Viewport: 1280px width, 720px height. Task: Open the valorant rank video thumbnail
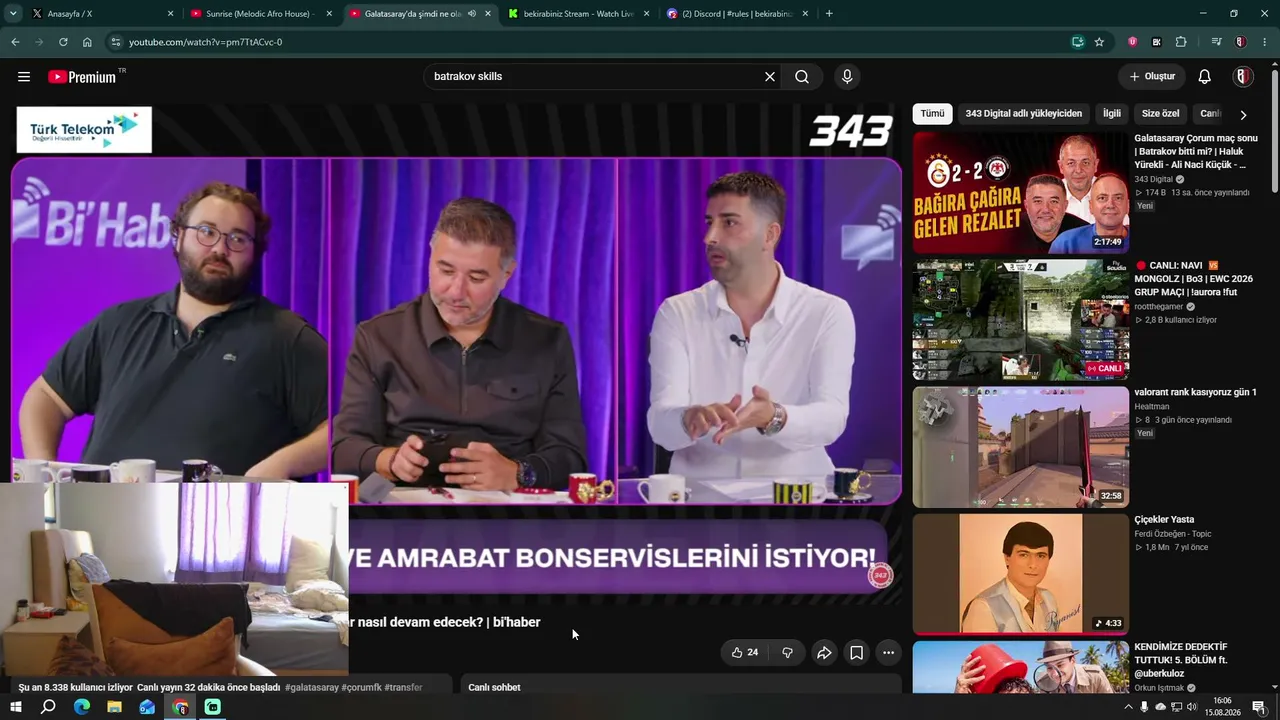(x=1021, y=447)
